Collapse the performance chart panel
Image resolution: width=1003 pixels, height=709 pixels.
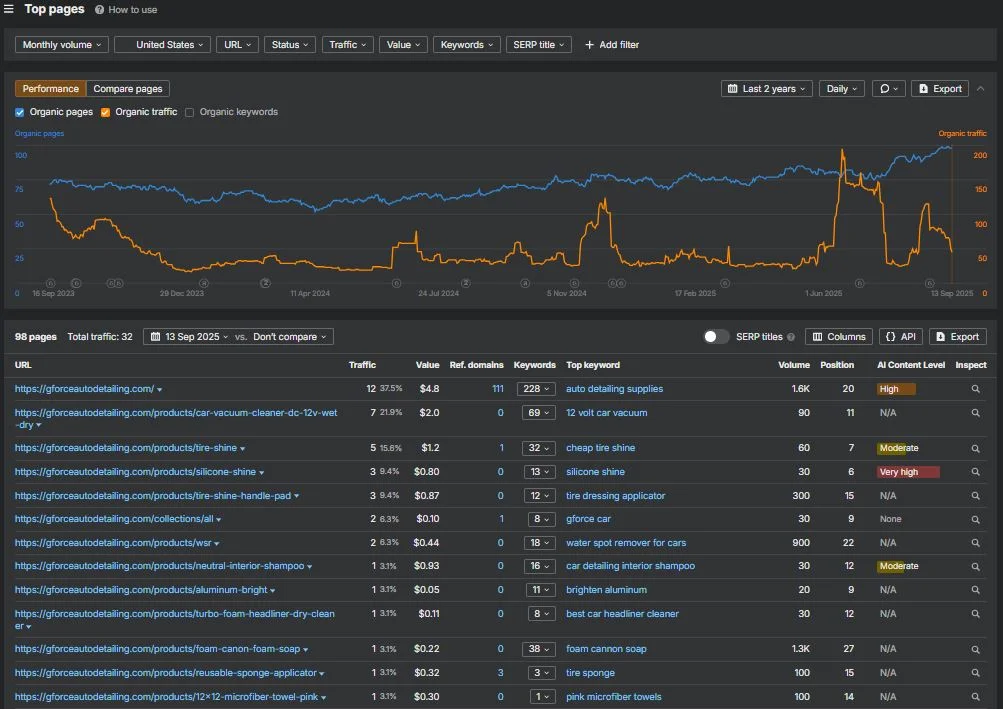[x=981, y=89]
